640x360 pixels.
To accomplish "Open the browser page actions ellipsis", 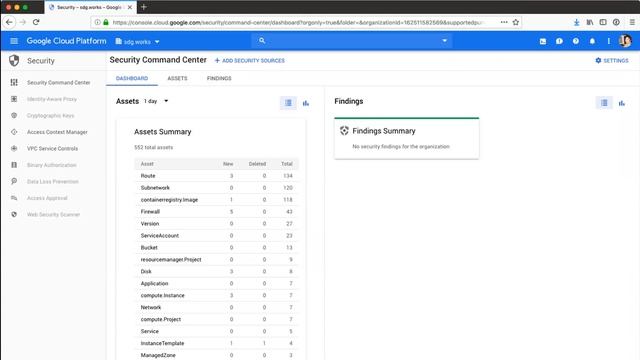I will click(504, 22).
